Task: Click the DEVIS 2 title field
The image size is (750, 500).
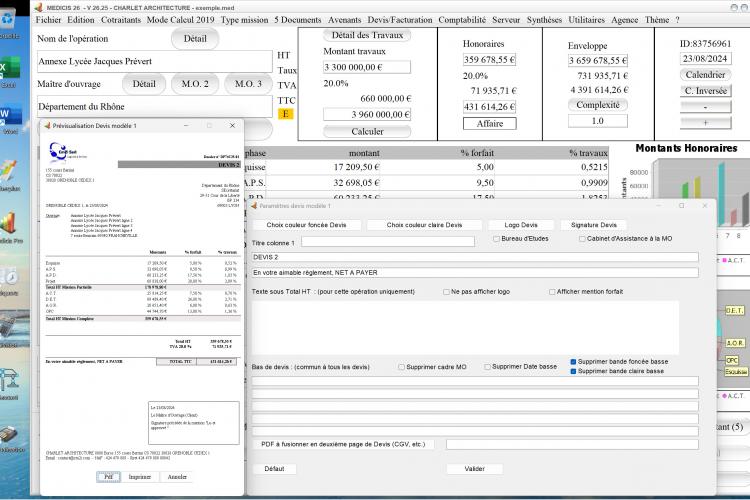Action: pyautogui.click(x=475, y=257)
